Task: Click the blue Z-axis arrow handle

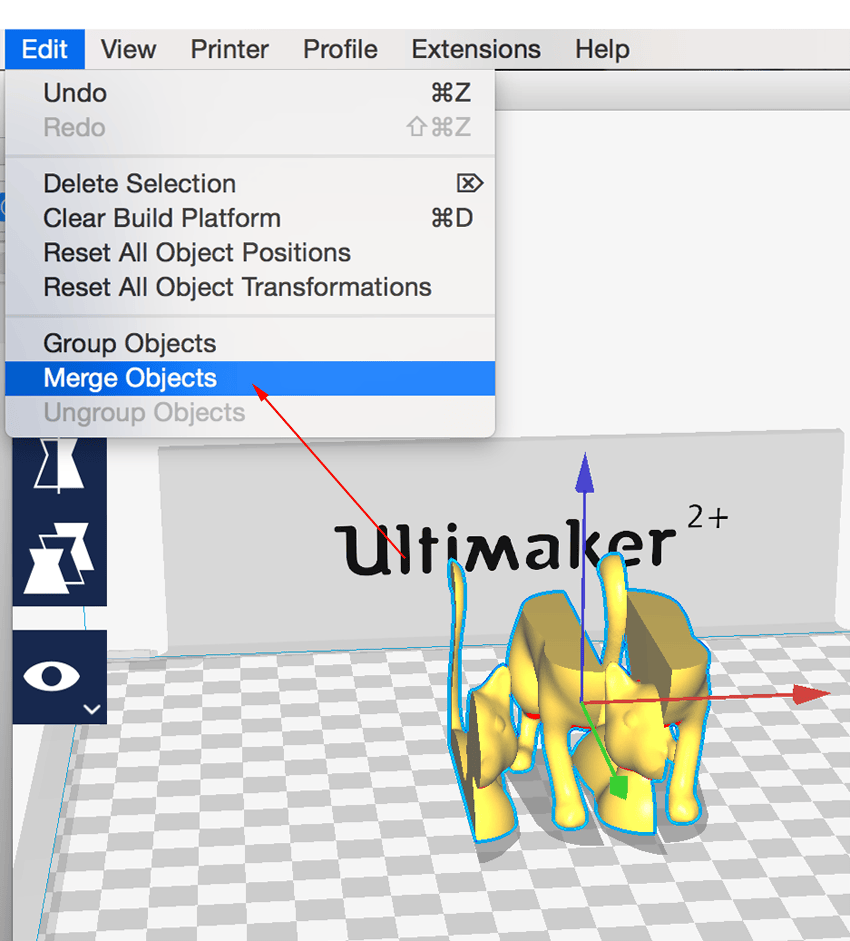Action: pyautogui.click(x=585, y=474)
